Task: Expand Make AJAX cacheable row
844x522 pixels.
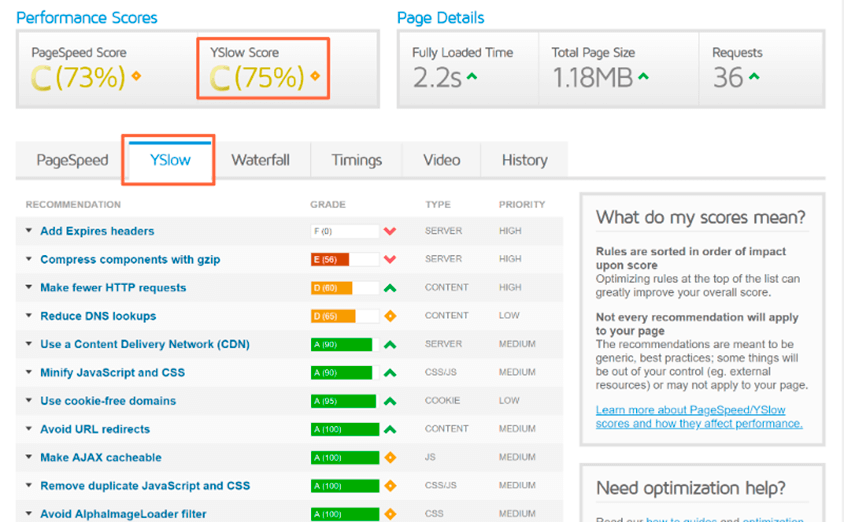Action: click(x=29, y=457)
